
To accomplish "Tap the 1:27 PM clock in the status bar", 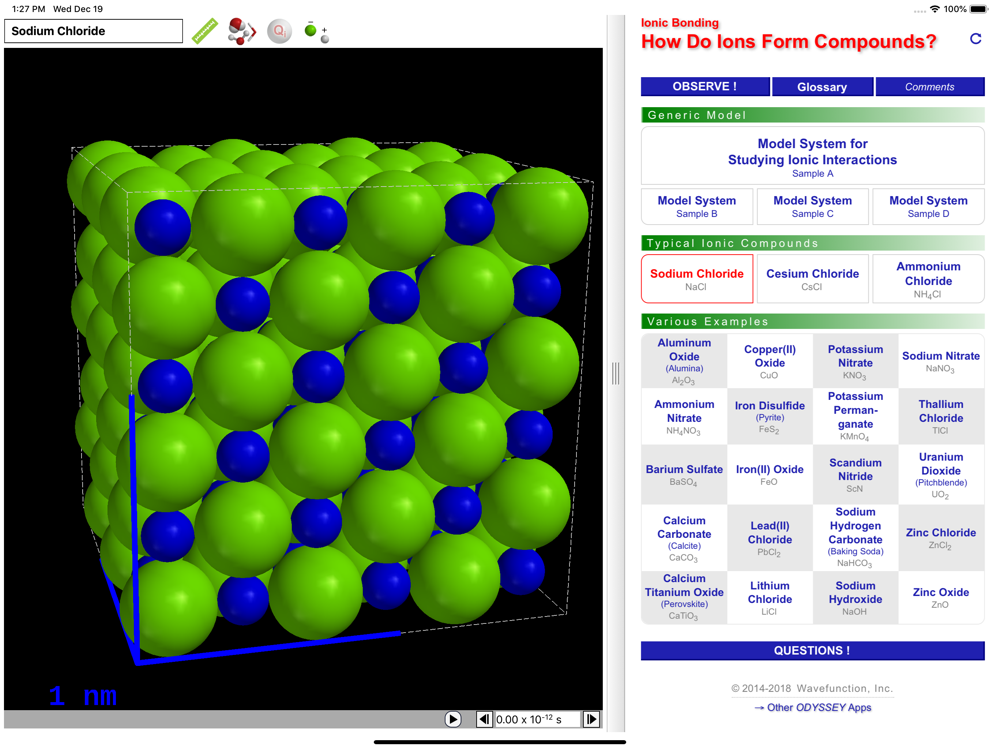I will 29,9.
